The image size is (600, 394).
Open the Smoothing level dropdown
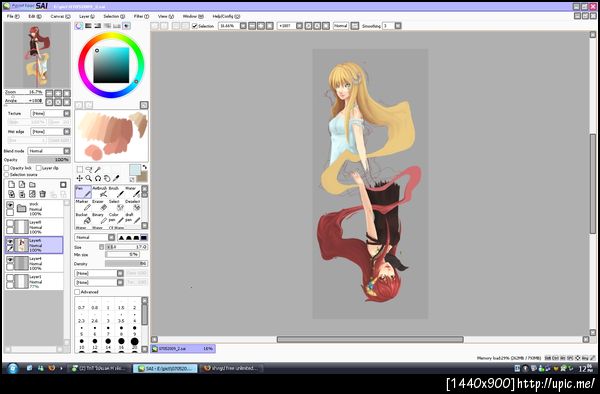(x=398, y=26)
